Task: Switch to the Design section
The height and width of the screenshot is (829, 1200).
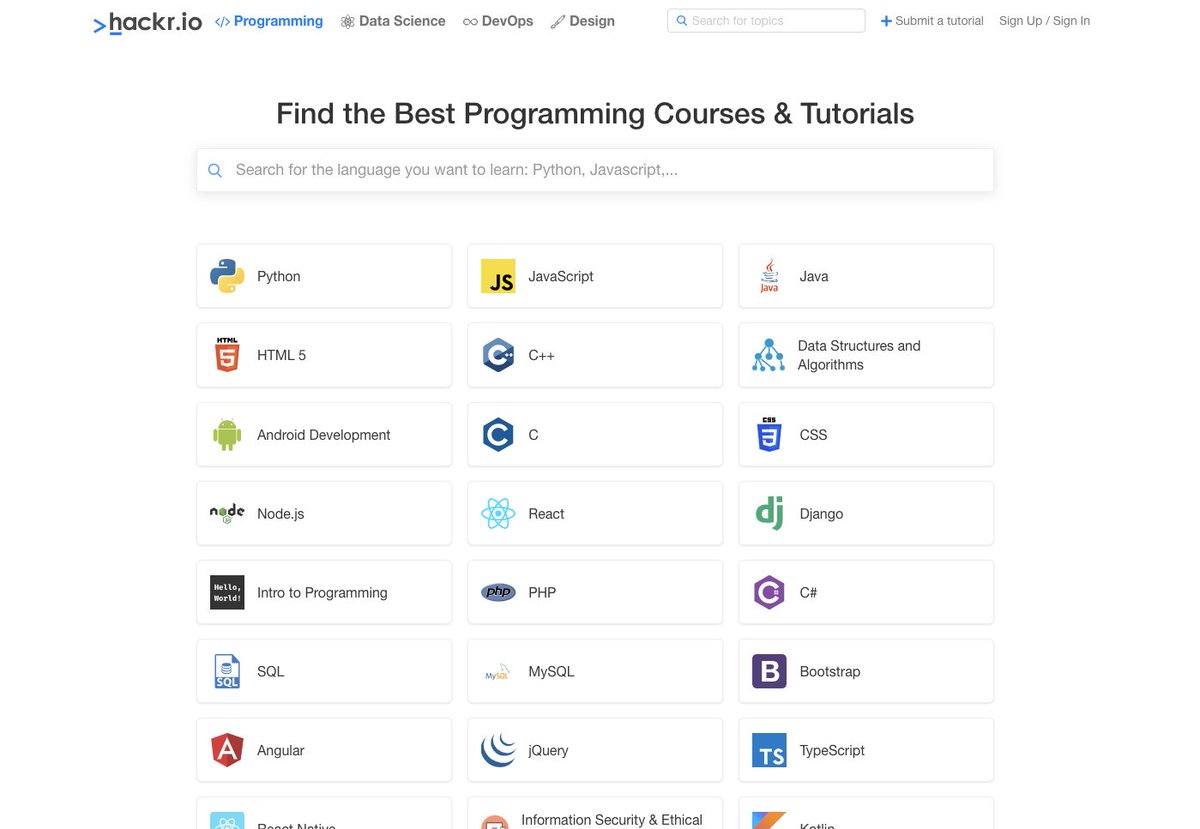Action: pos(583,21)
